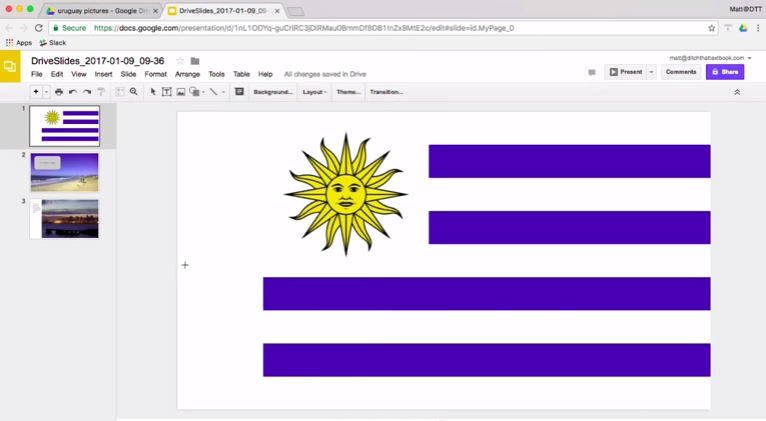The height and width of the screenshot is (421, 766).
Task: Select slide 1 flag thumbnail
Action: coord(64,126)
